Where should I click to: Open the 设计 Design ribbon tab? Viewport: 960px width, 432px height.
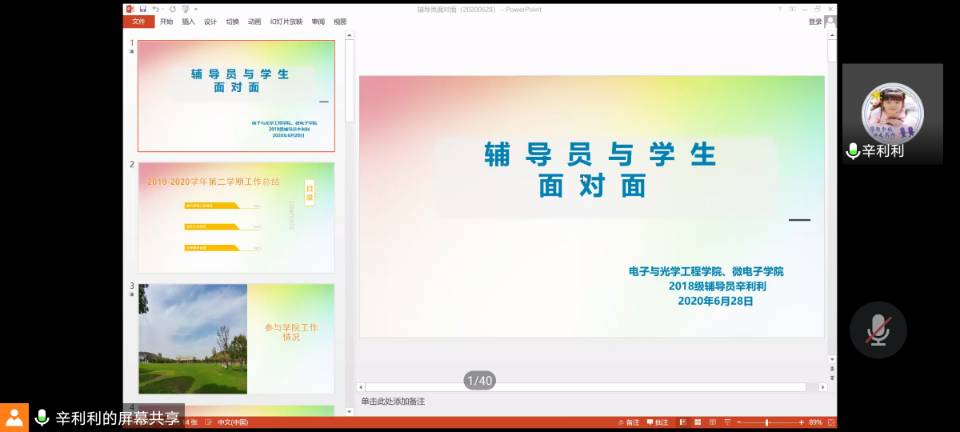pyautogui.click(x=210, y=21)
